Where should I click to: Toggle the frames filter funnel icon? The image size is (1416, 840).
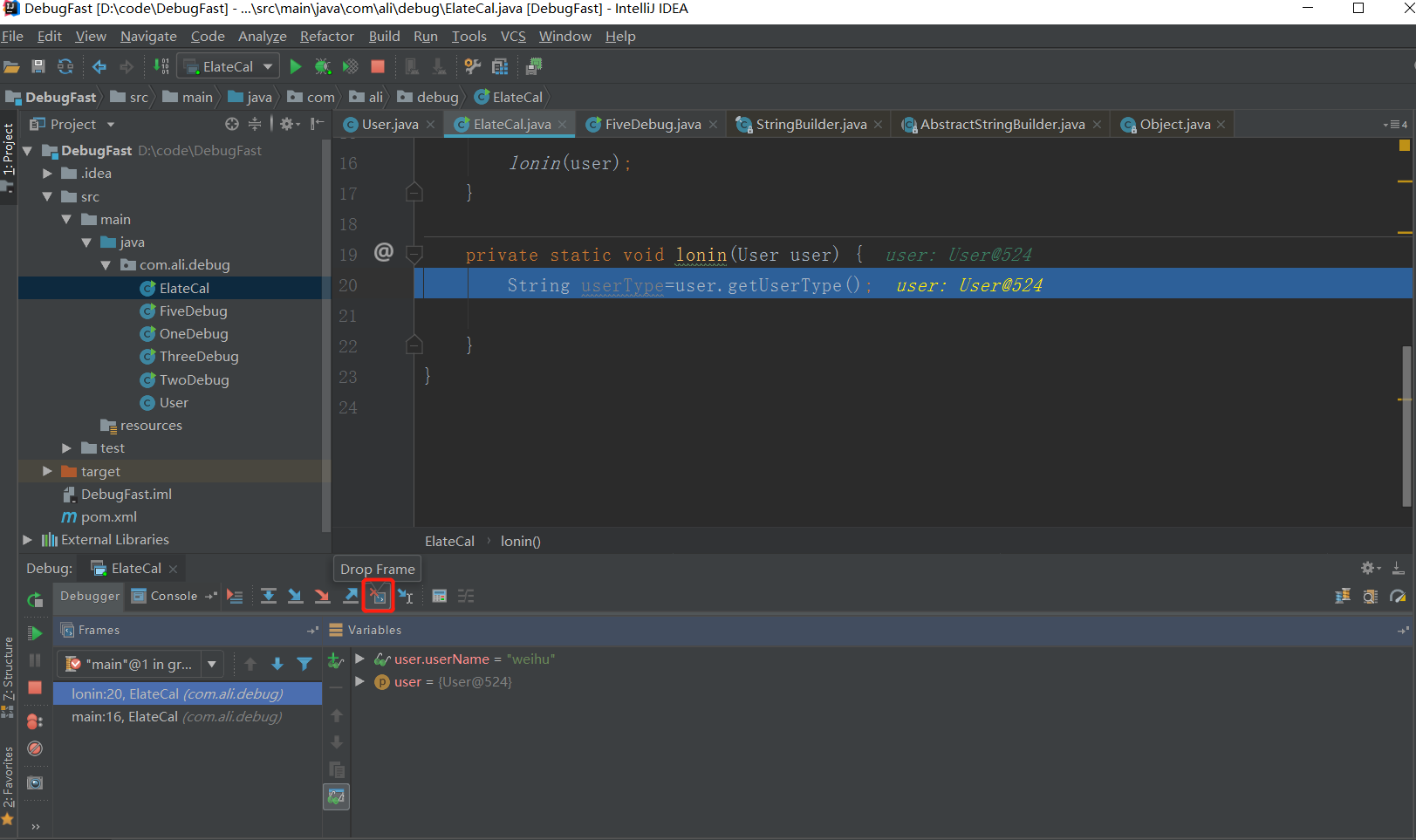click(x=304, y=665)
